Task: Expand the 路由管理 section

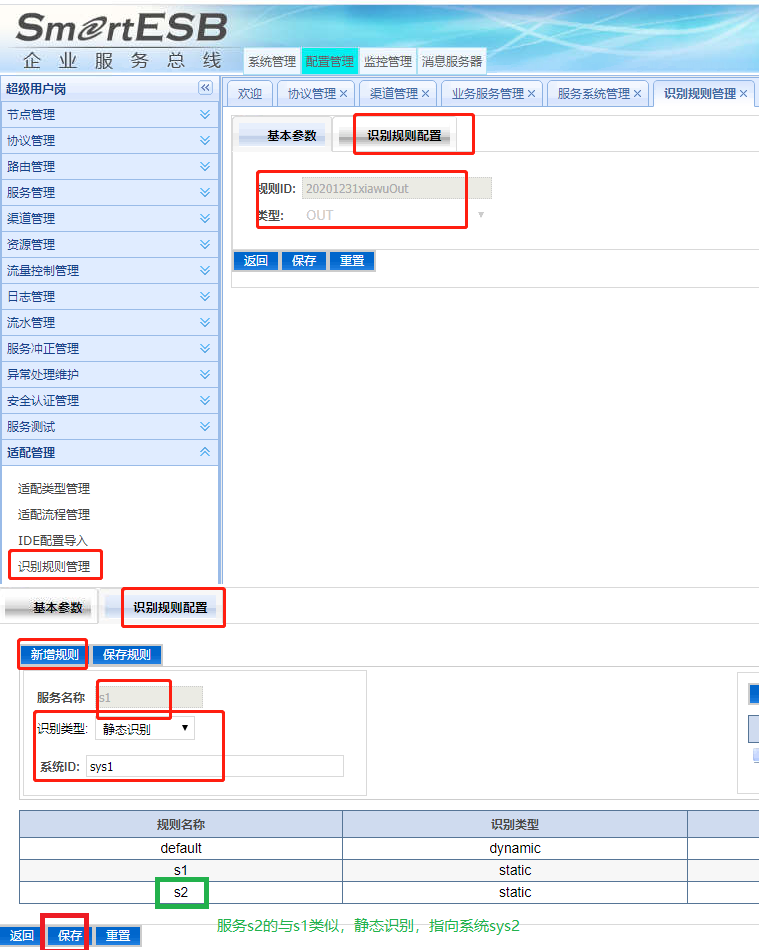Action: [205, 166]
